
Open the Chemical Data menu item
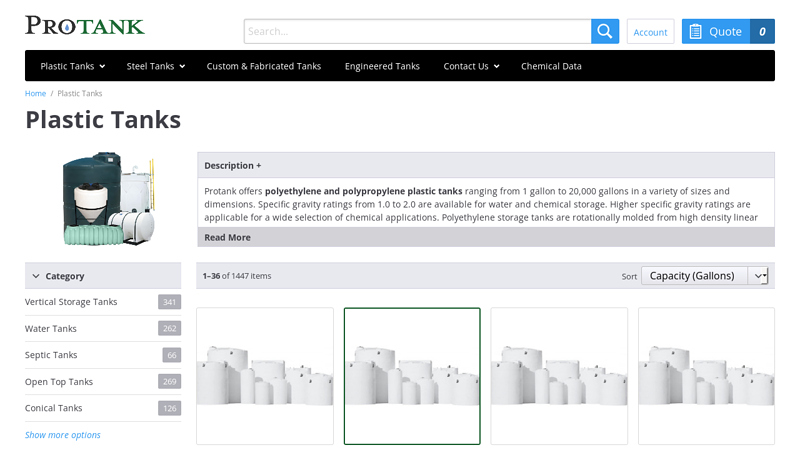(551, 66)
